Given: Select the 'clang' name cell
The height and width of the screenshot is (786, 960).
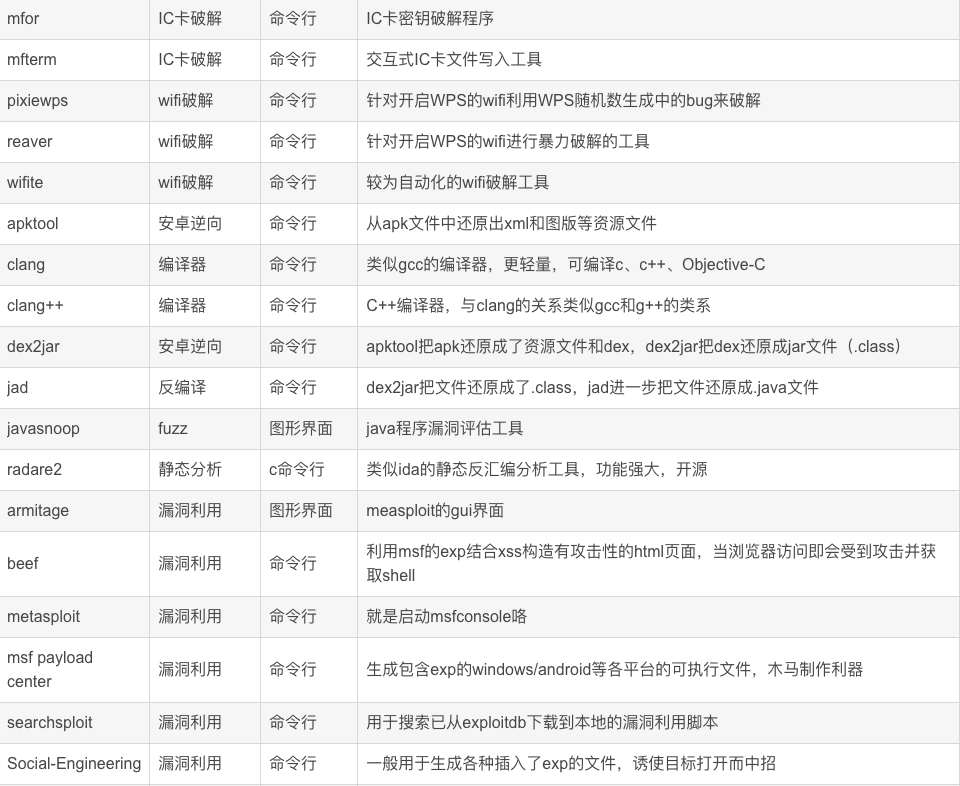Looking at the screenshot, I should [x=26, y=264].
